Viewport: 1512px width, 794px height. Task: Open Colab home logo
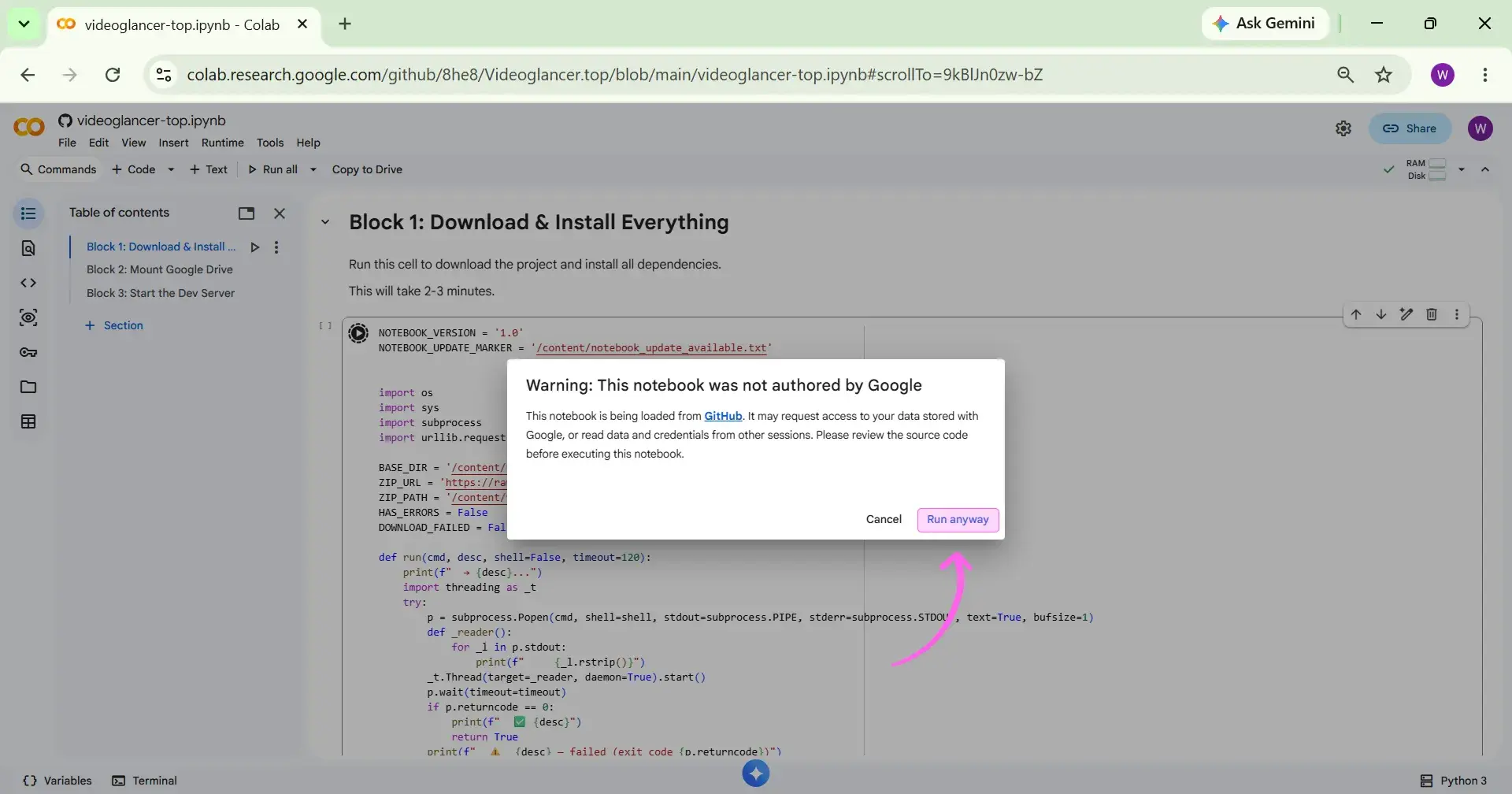(29, 127)
